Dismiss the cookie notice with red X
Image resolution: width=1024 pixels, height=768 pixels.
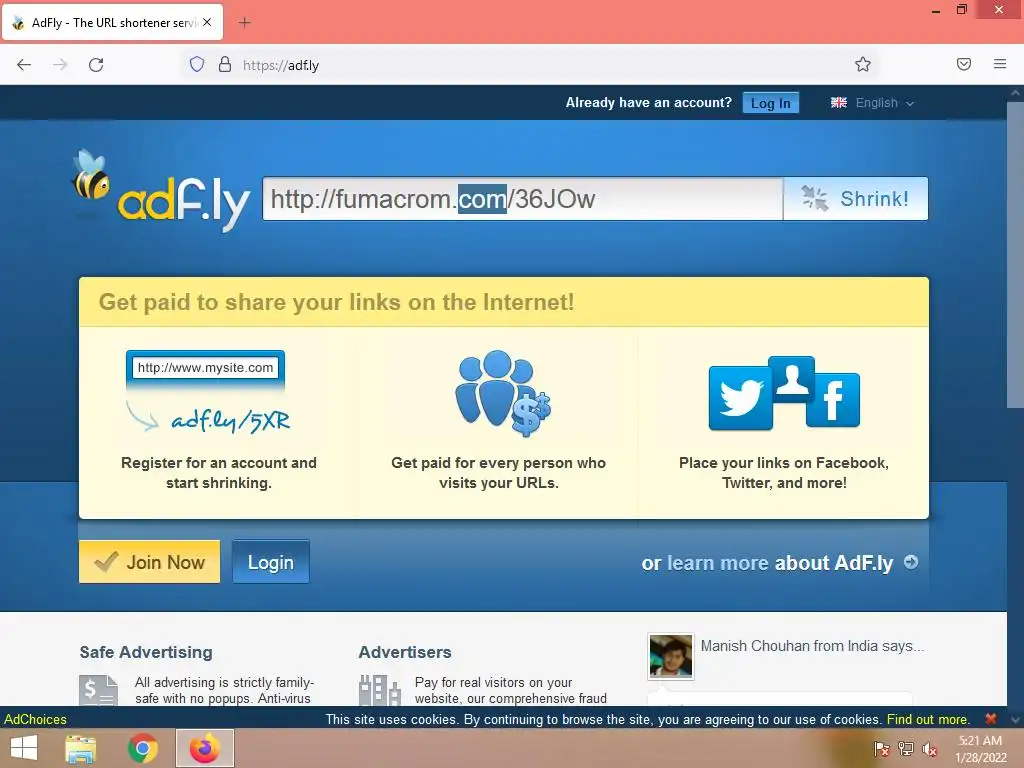(991, 718)
